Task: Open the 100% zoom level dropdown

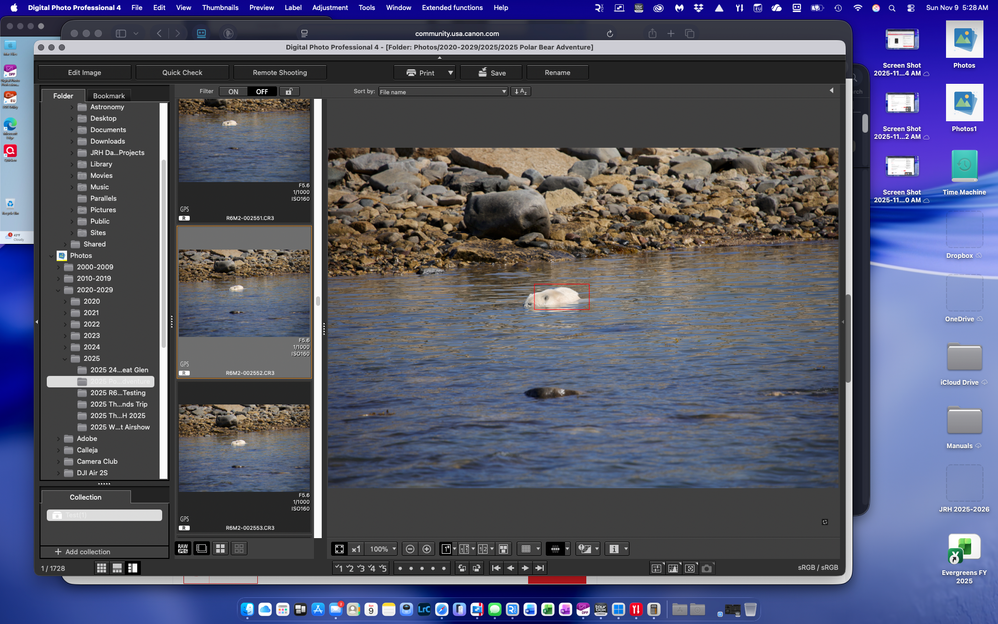Action: click(x=382, y=549)
